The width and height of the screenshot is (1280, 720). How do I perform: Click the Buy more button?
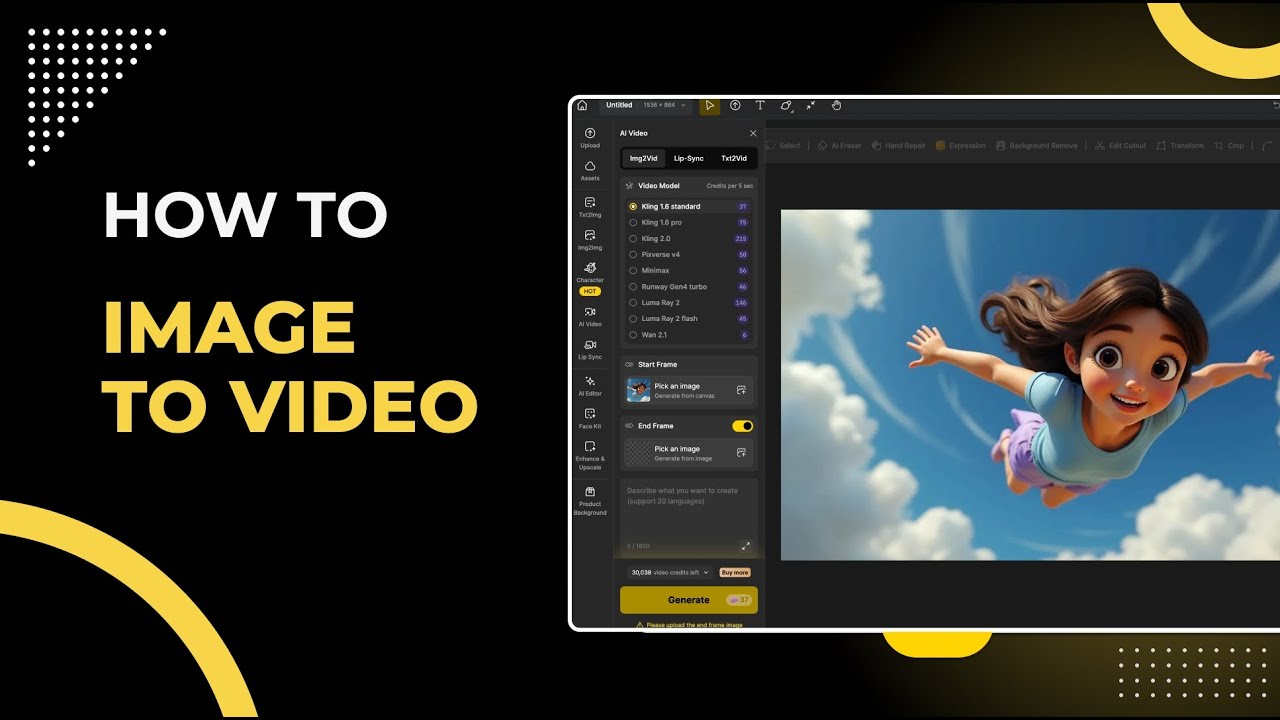pyautogui.click(x=735, y=573)
